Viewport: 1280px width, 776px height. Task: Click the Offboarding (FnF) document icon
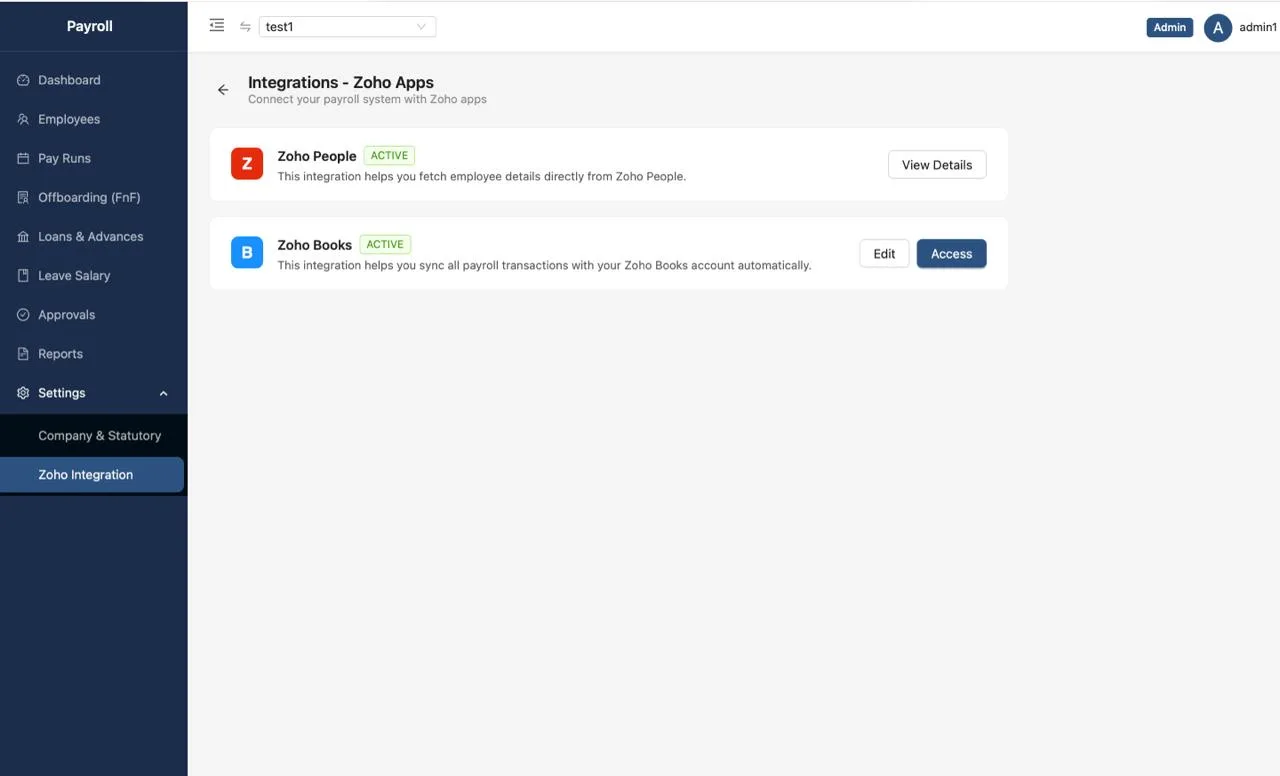coord(23,197)
